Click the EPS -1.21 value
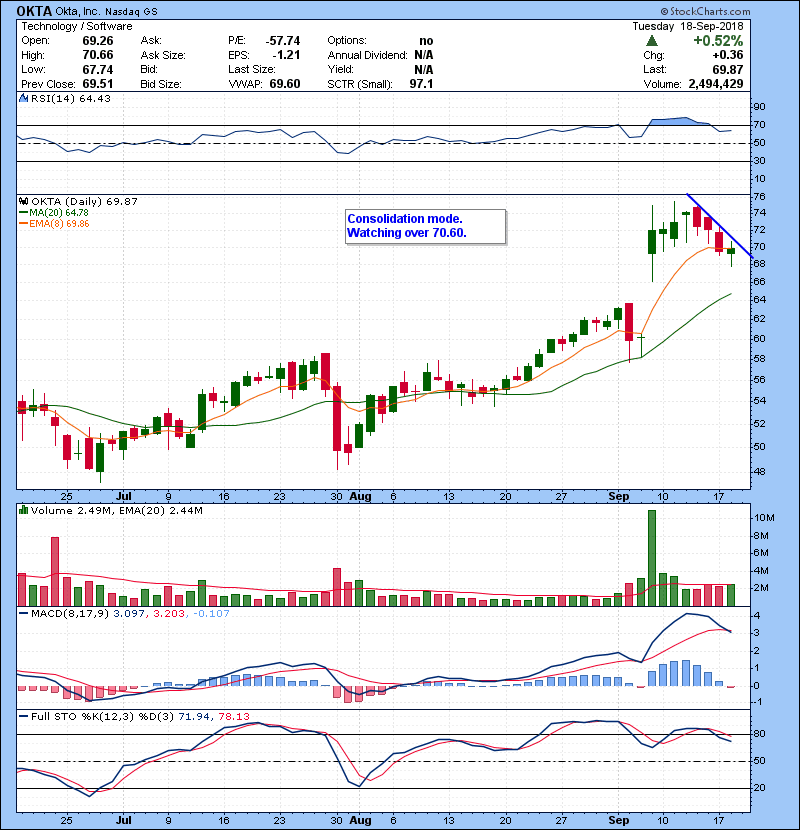800x830 pixels. point(286,55)
